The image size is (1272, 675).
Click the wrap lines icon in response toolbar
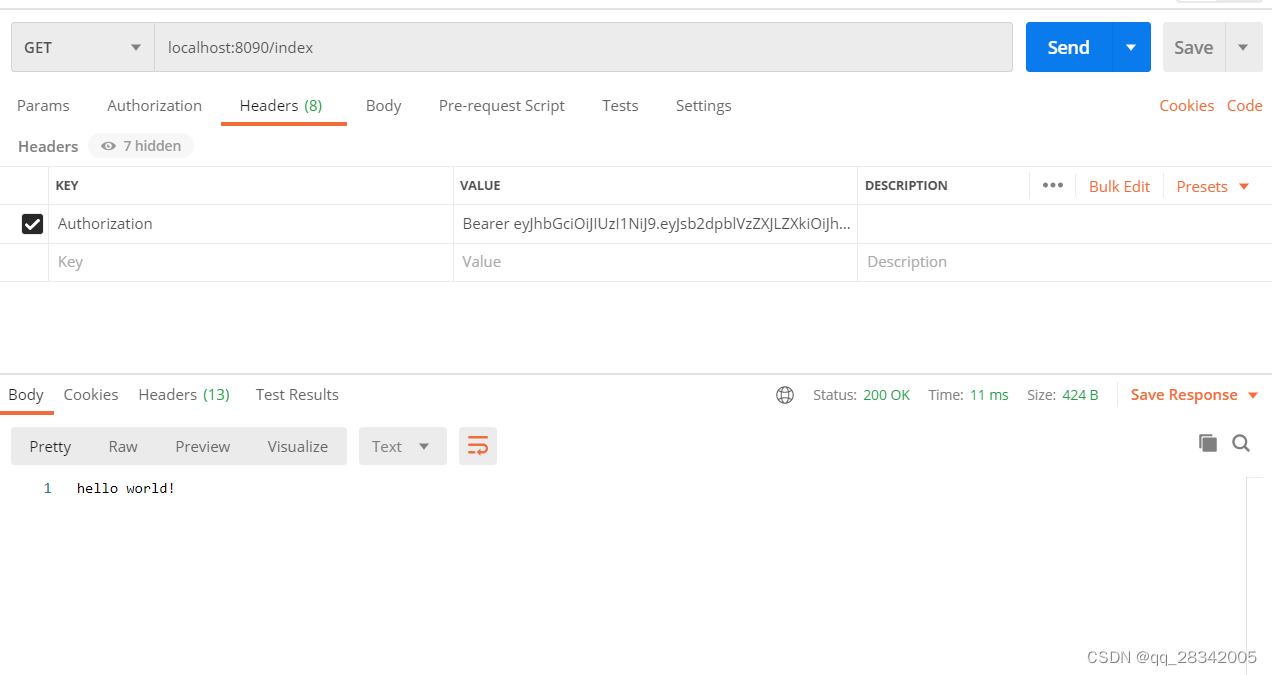(x=478, y=446)
